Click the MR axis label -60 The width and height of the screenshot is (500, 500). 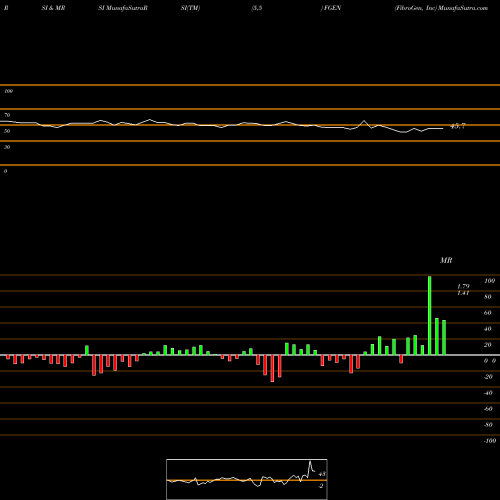[x=488, y=409]
